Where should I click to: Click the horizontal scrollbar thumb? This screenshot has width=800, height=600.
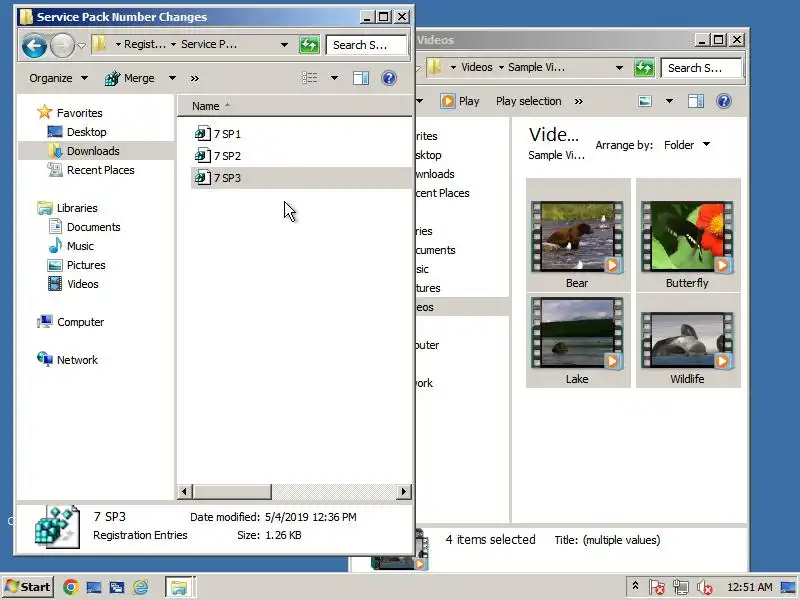tap(232, 492)
